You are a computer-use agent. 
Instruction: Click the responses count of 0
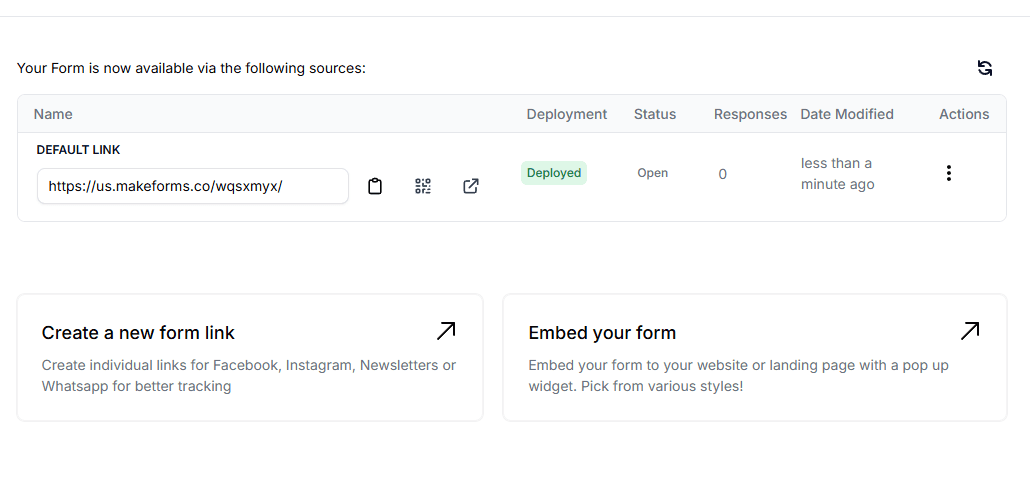click(x=722, y=174)
